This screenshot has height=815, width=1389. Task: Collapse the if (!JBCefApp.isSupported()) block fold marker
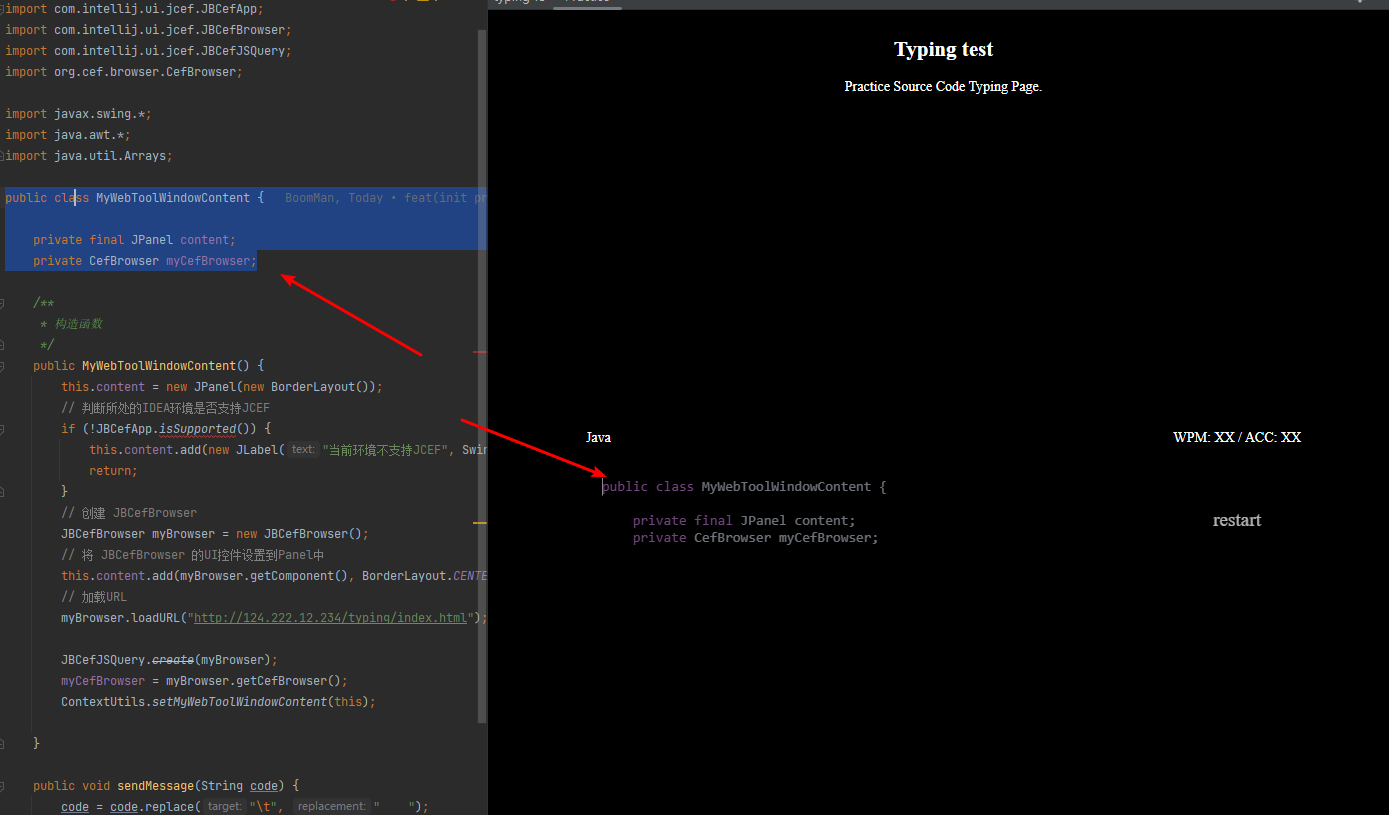pyautogui.click(x=3, y=428)
